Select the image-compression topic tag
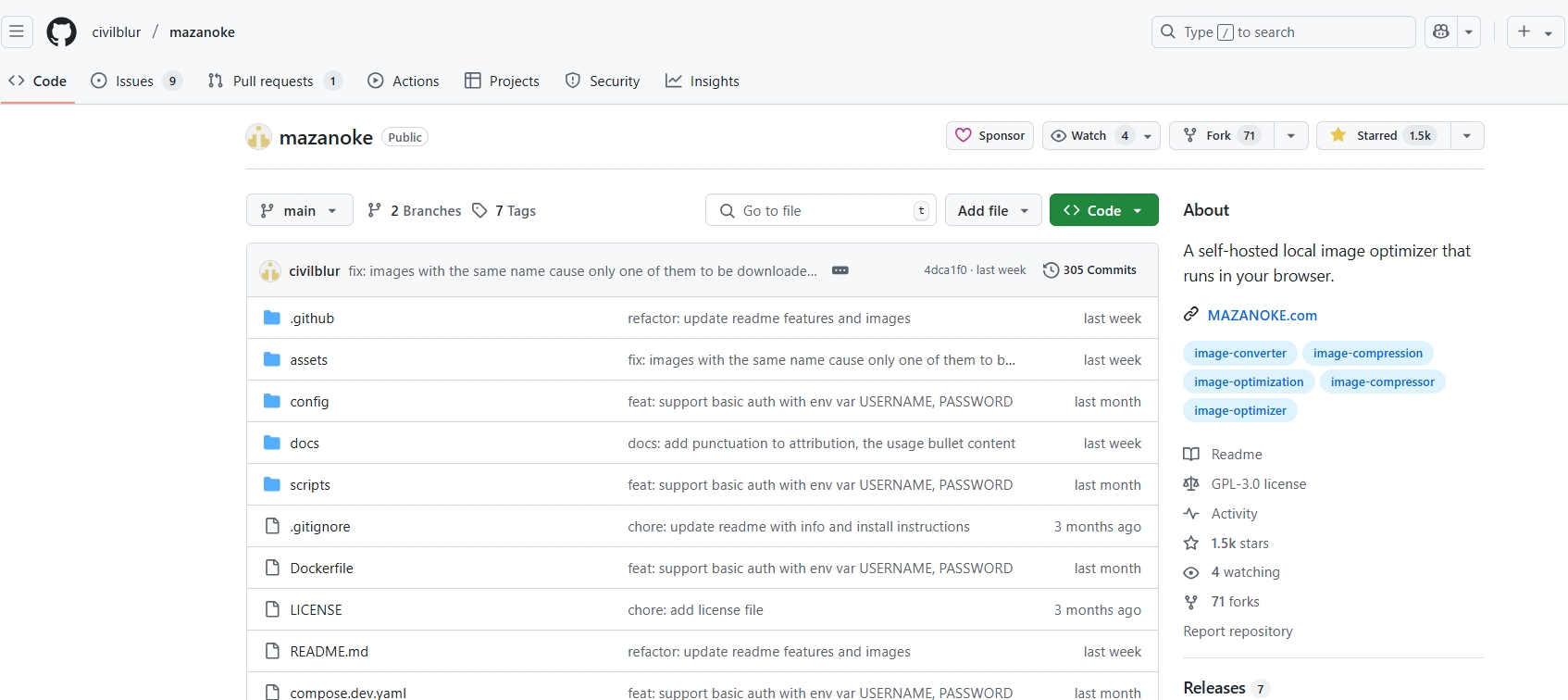 pos(1368,353)
